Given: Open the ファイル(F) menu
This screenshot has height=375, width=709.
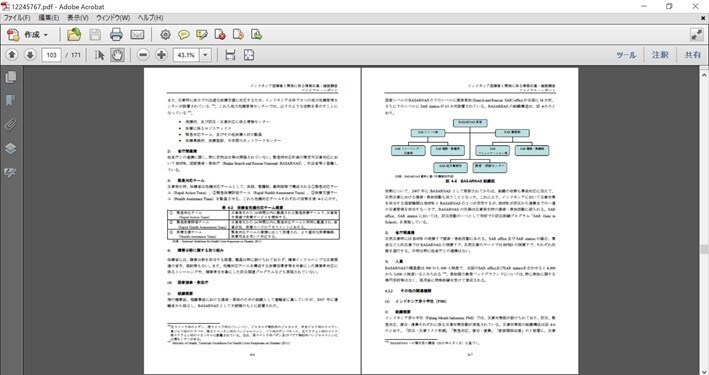Looking at the screenshot, I should click(17, 18).
